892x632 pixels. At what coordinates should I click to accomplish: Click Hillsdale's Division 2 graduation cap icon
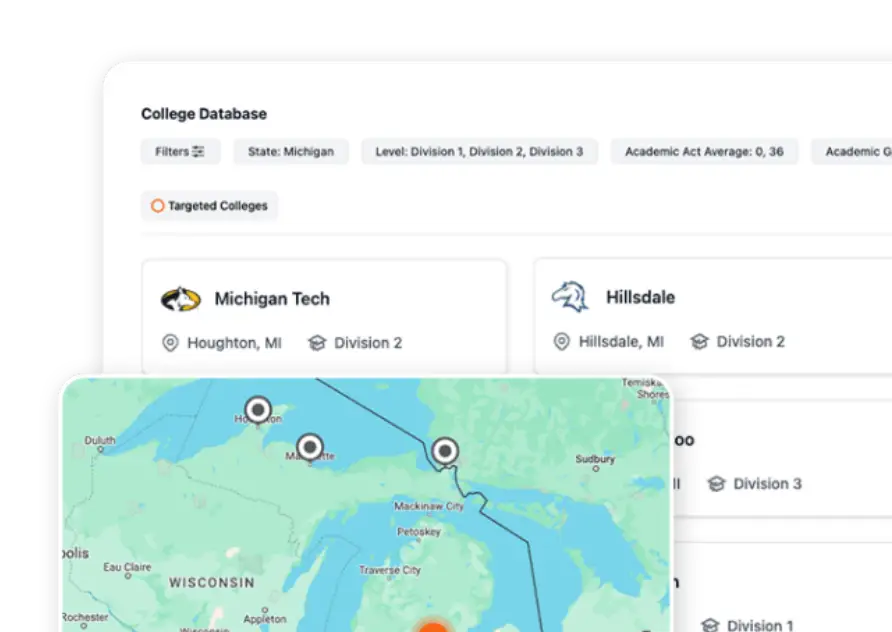tap(699, 342)
